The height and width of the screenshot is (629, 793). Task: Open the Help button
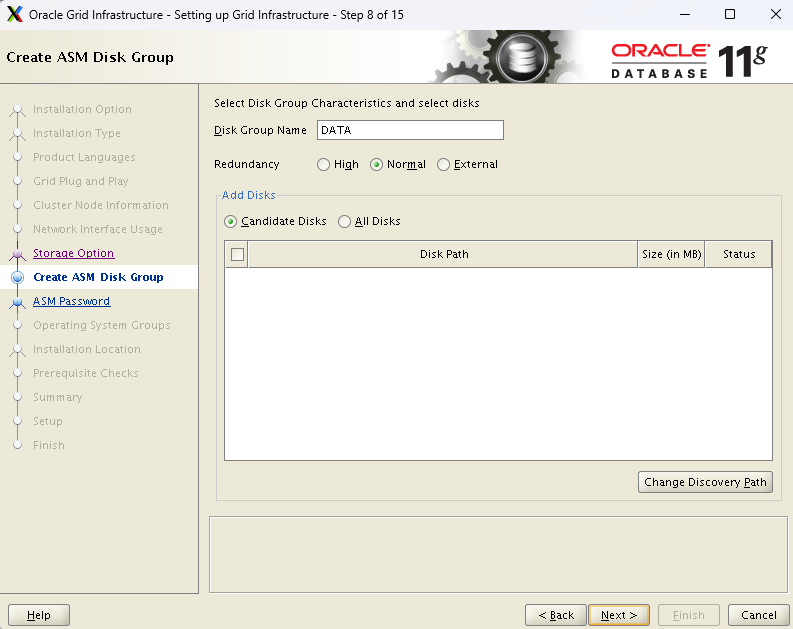pos(39,615)
